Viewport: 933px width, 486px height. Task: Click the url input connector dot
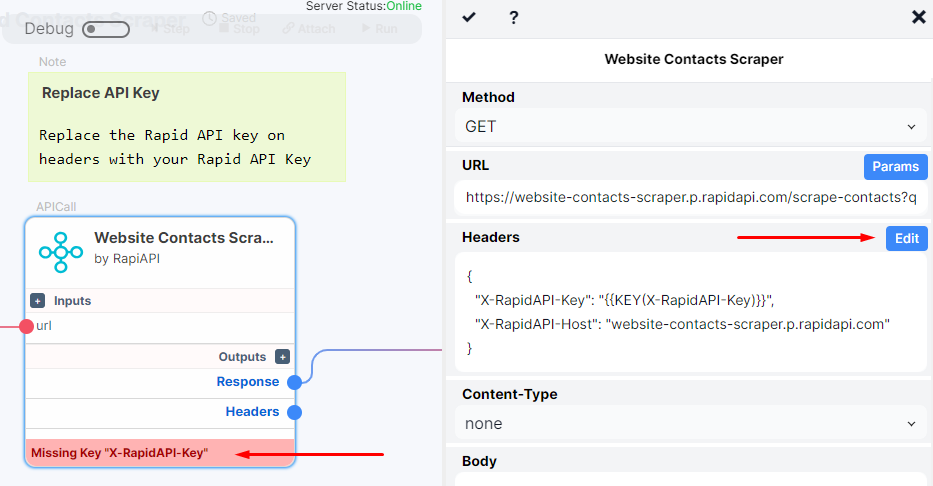[x=26, y=326]
